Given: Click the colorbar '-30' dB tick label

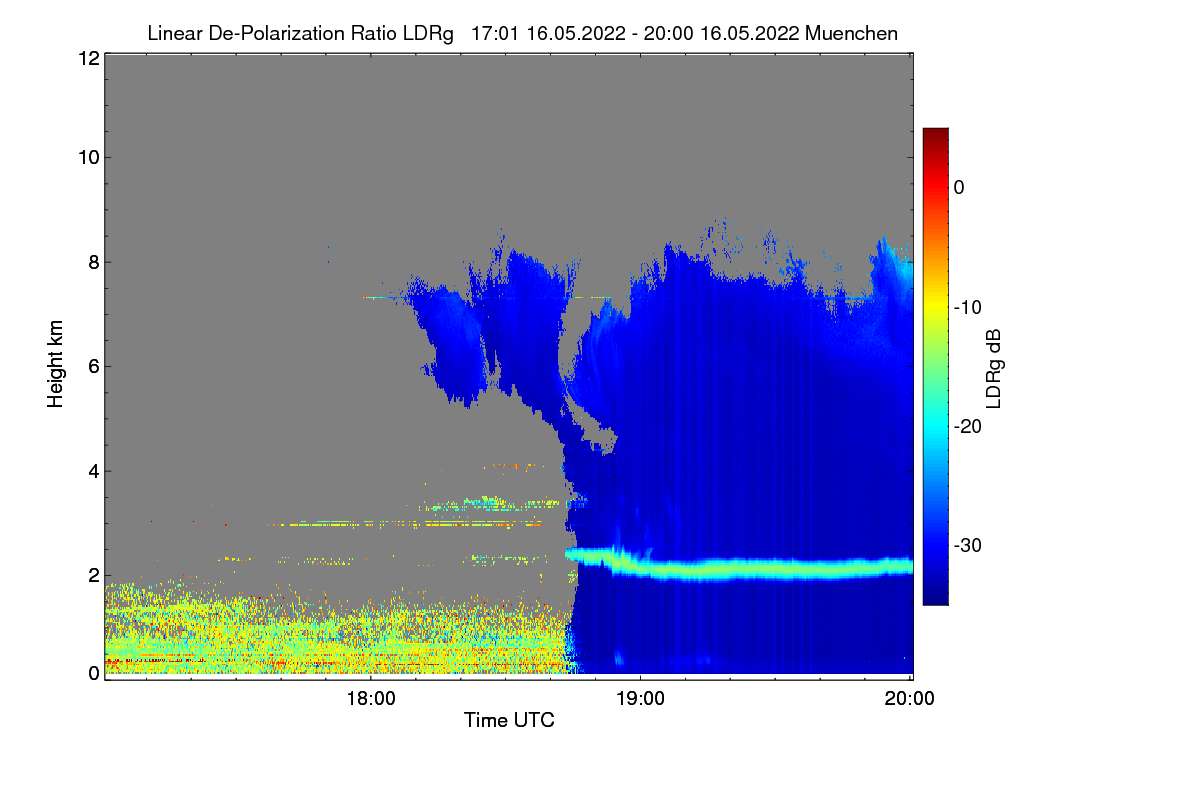Looking at the screenshot, I should [x=969, y=546].
